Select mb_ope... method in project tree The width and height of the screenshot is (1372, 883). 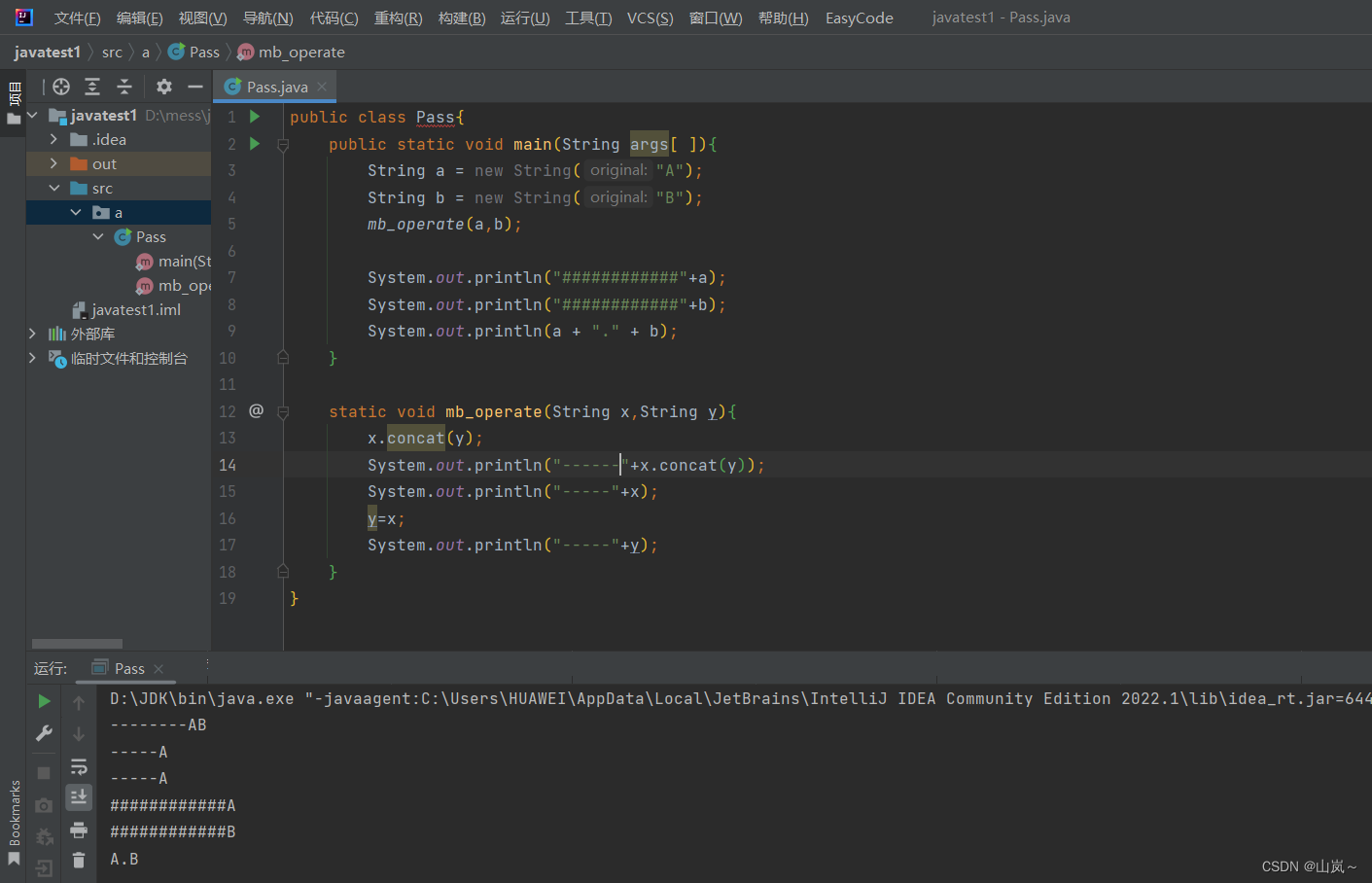coord(174,286)
